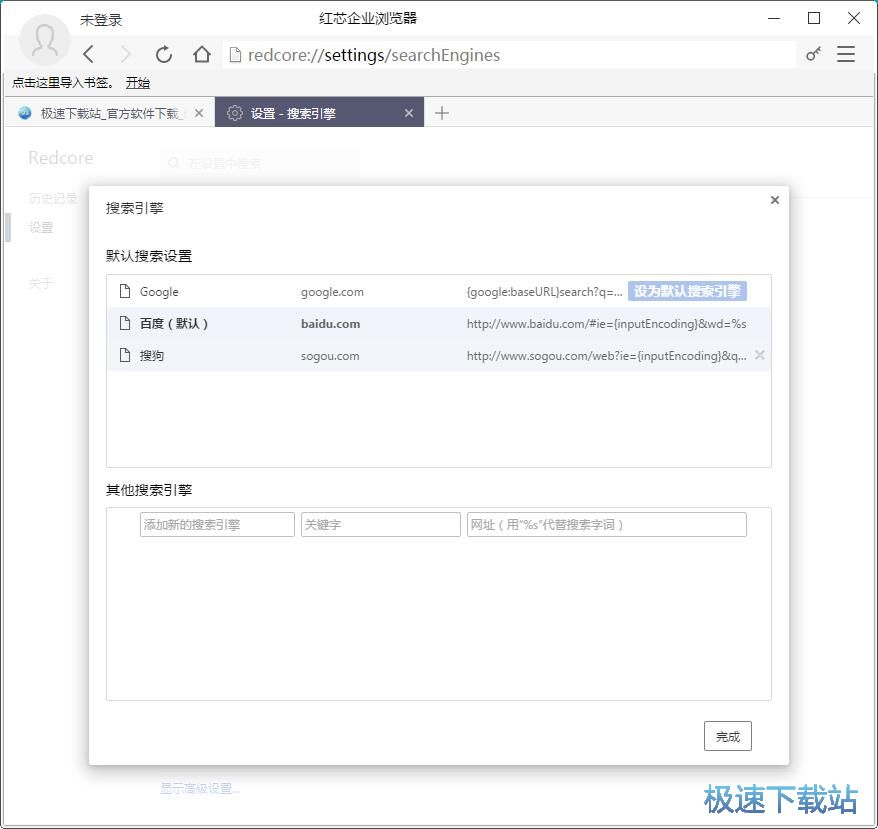Click the search engine URL input field
This screenshot has height=829, width=878.
[606, 524]
